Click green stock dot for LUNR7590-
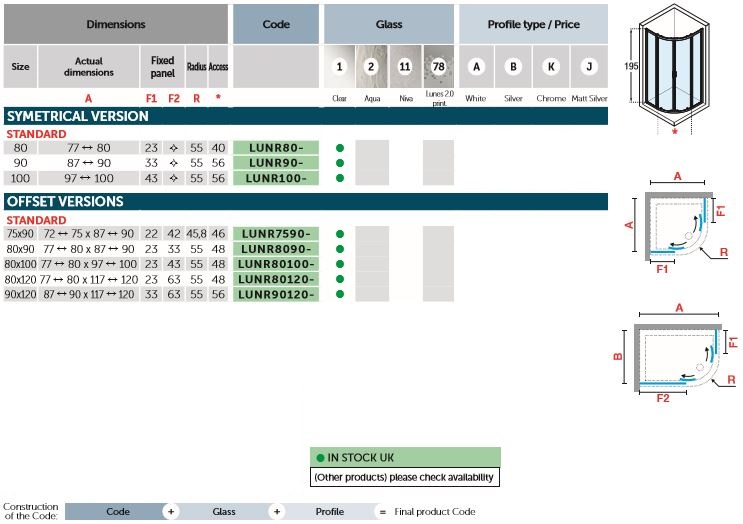 340,234
